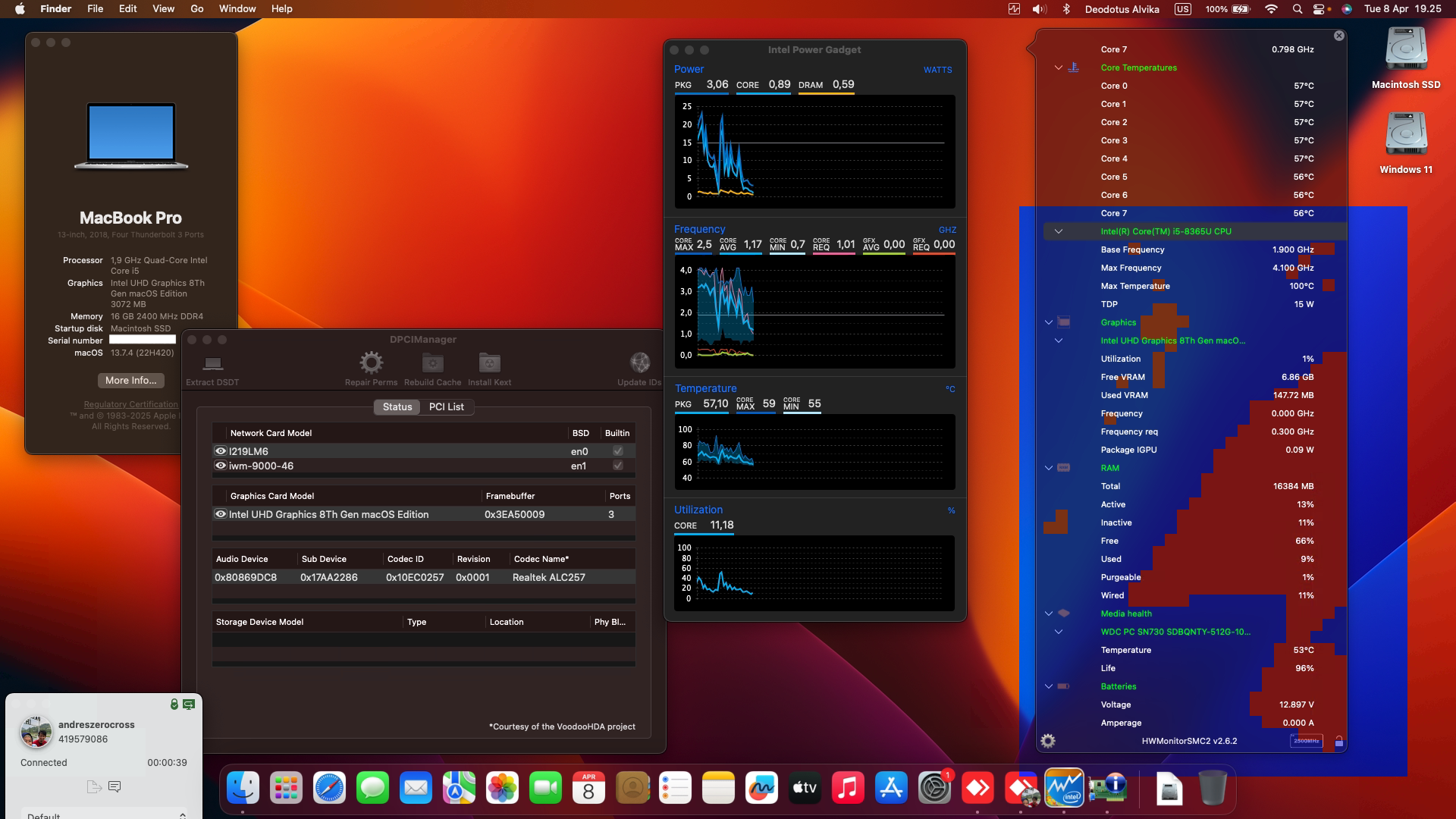The height and width of the screenshot is (819, 1456).
Task: Click the Install Kext icon in DPCIManager
Action: pos(489,362)
